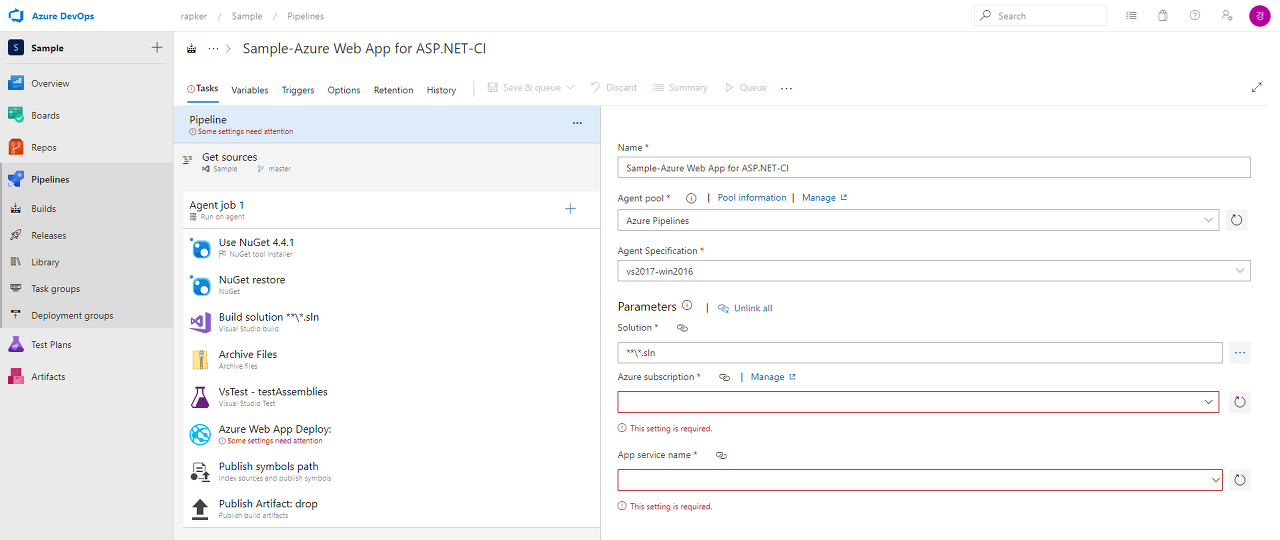Viewport: 1280px width, 540px height.
Task: Click the Summary button
Action: coord(680,88)
